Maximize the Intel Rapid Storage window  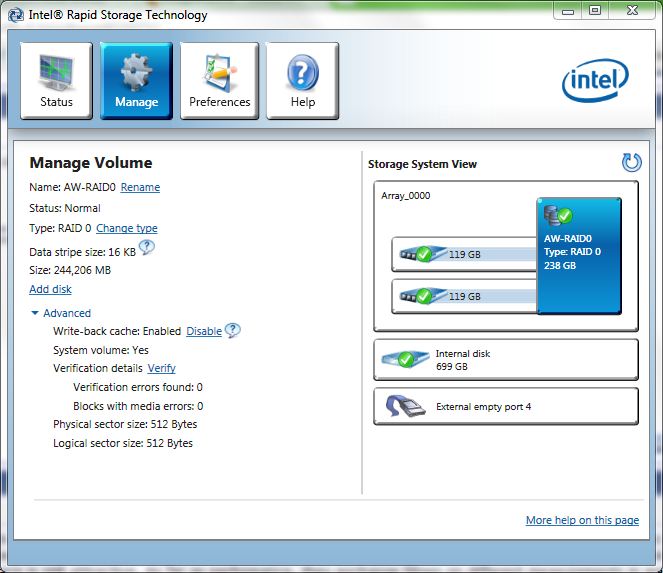pyautogui.click(x=595, y=11)
